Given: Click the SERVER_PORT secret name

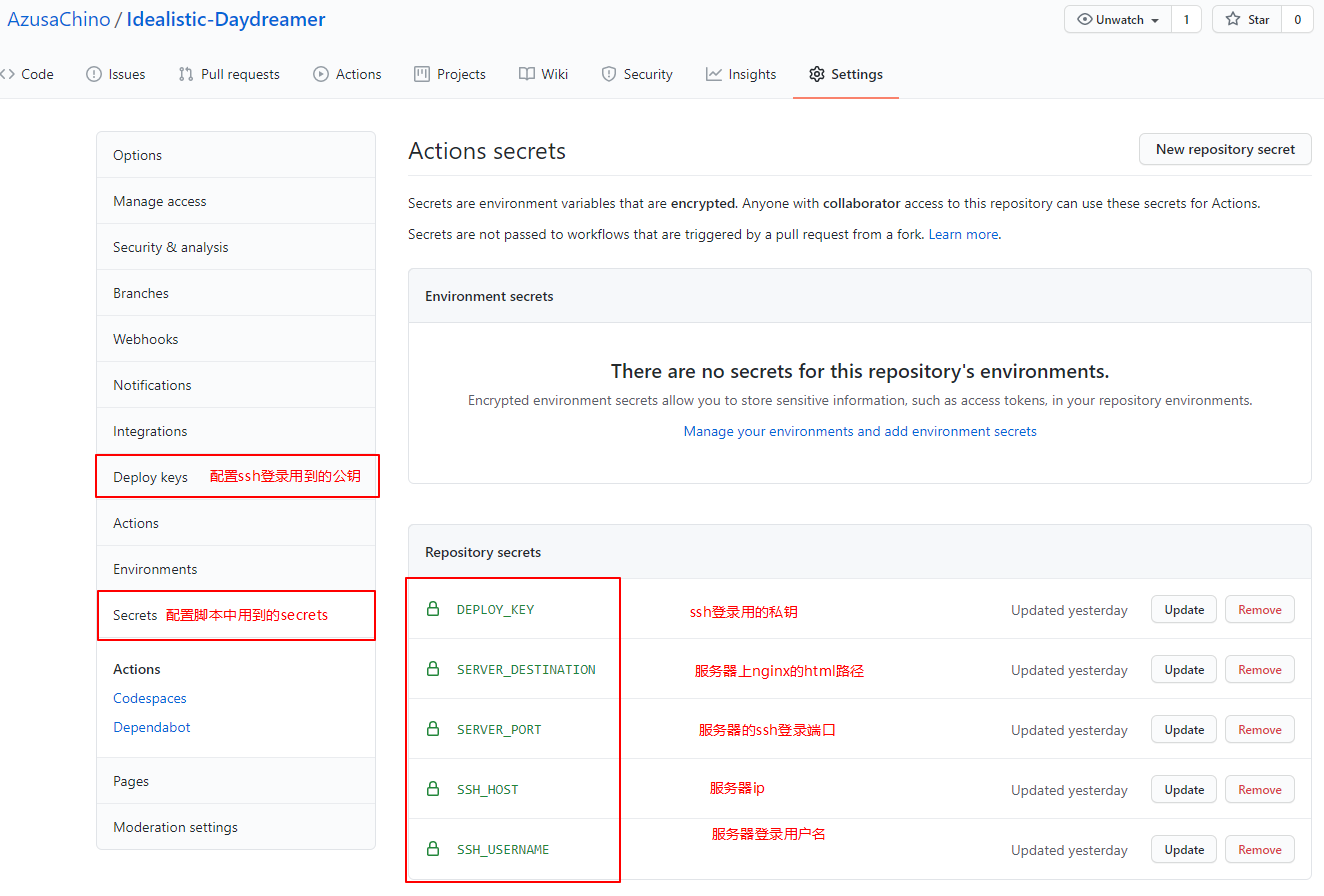Looking at the screenshot, I should [x=499, y=730].
